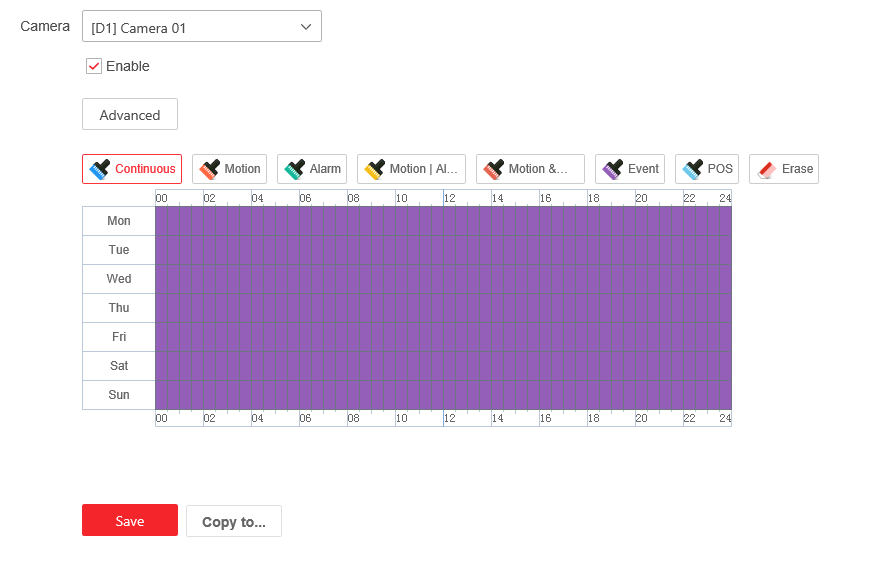The height and width of the screenshot is (575, 875).
Task: Save the recording schedule
Action: click(x=130, y=520)
